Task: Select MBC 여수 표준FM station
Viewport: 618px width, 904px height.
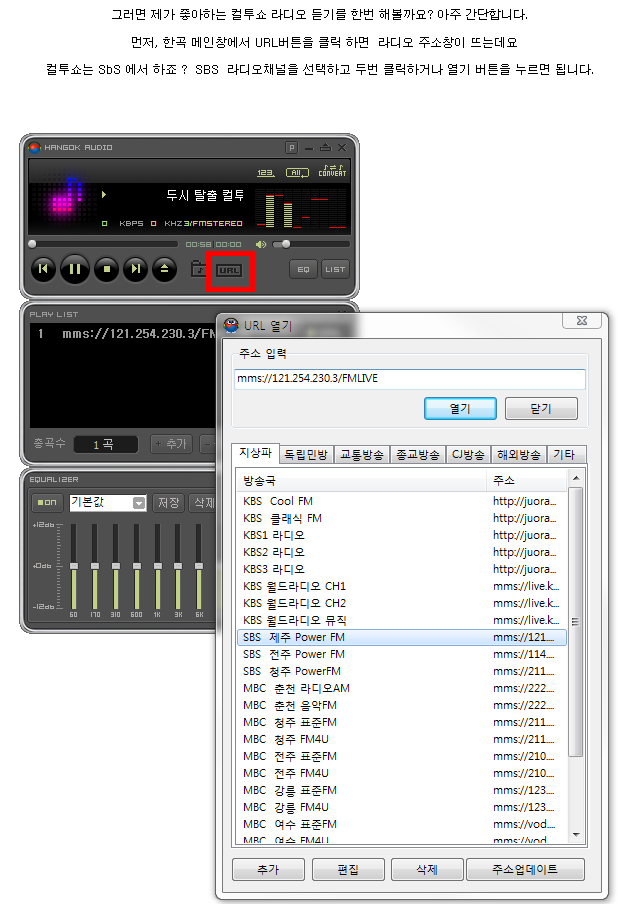Action: (402, 824)
